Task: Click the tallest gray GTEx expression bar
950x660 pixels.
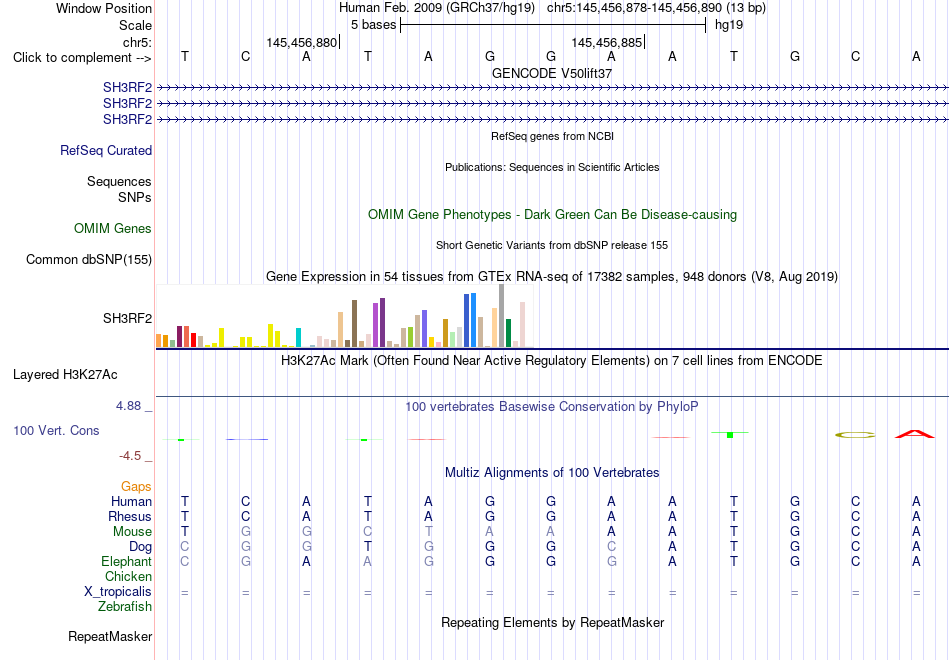Action: click(502, 315)
